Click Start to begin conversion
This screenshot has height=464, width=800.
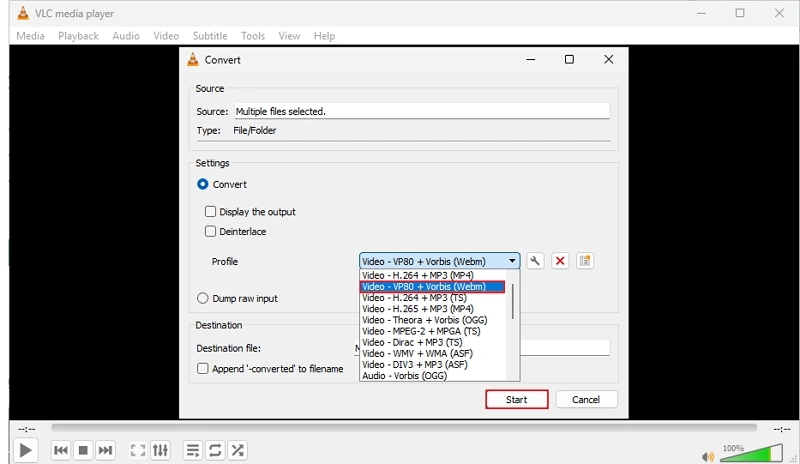tap(516, 400)
